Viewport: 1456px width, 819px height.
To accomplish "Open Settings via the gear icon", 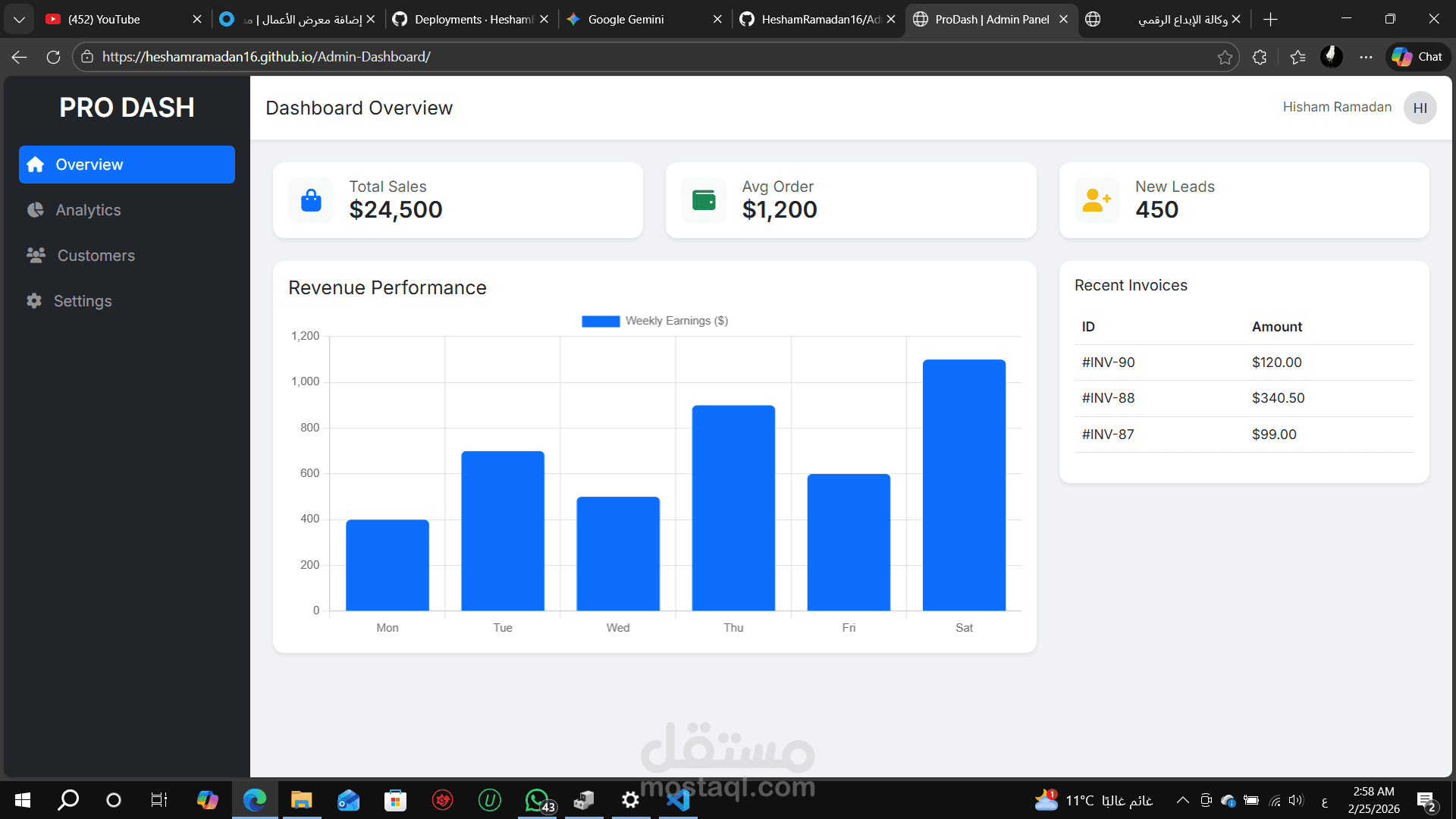I will (x=34, y=301).
